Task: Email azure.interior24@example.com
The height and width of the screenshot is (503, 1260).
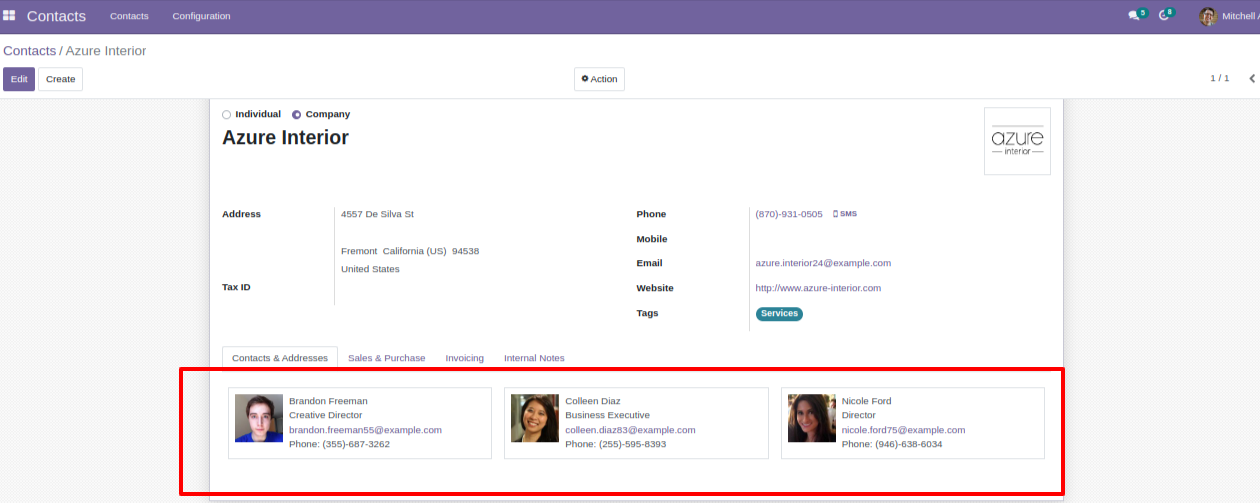Action: [x=823, y=263]
